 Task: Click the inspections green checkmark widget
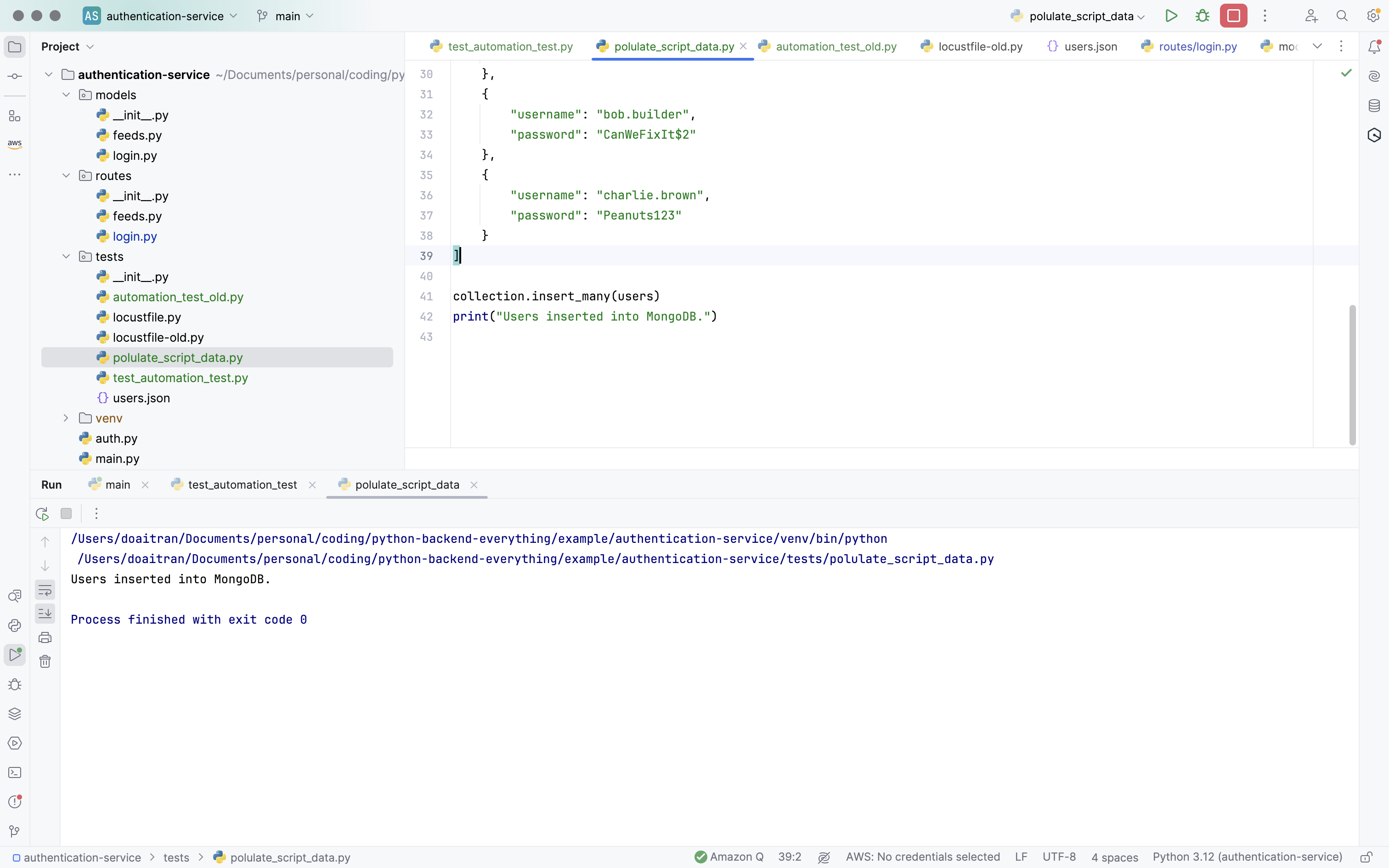point(1346,73)
